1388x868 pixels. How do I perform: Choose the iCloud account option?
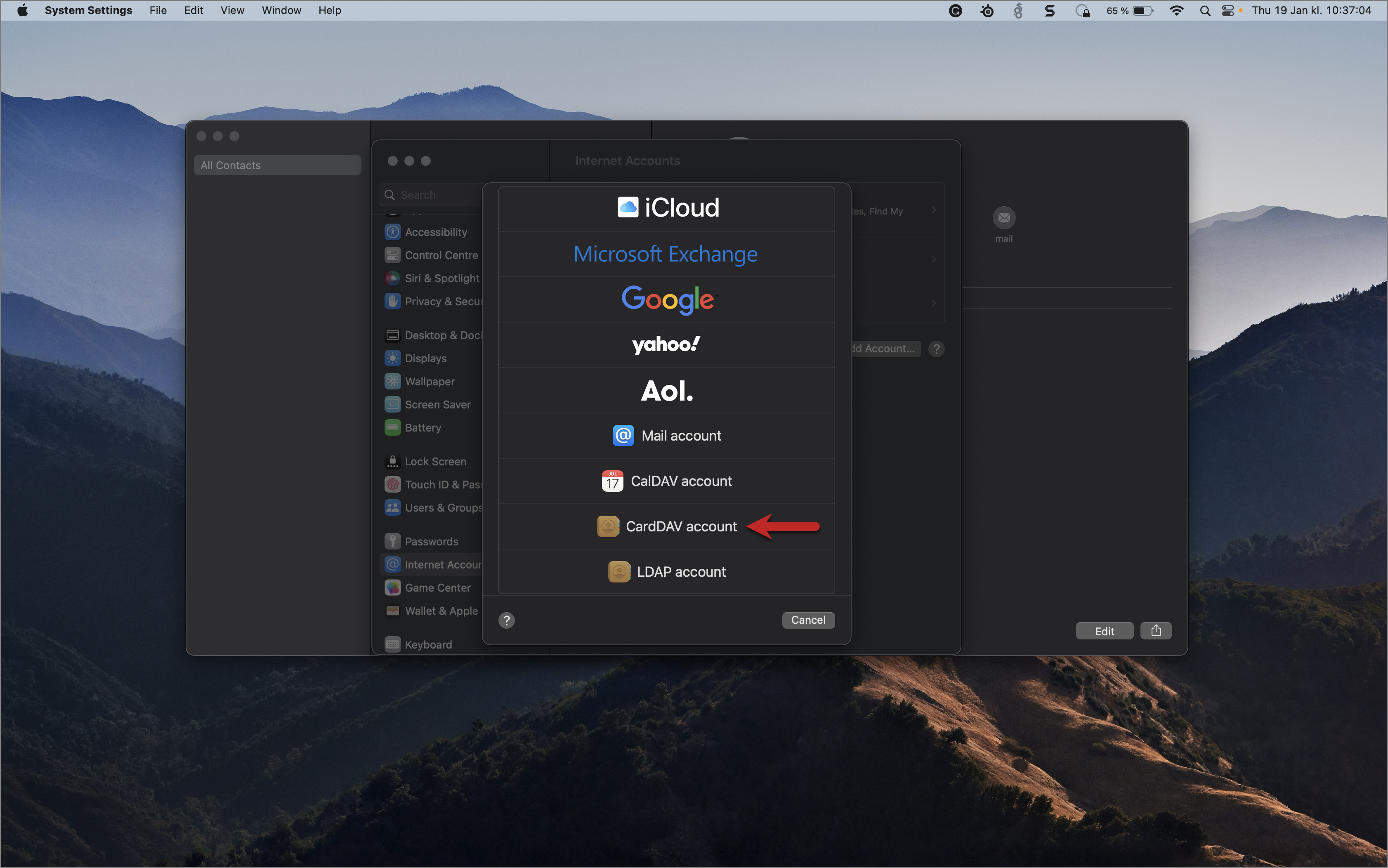(666, 208)
